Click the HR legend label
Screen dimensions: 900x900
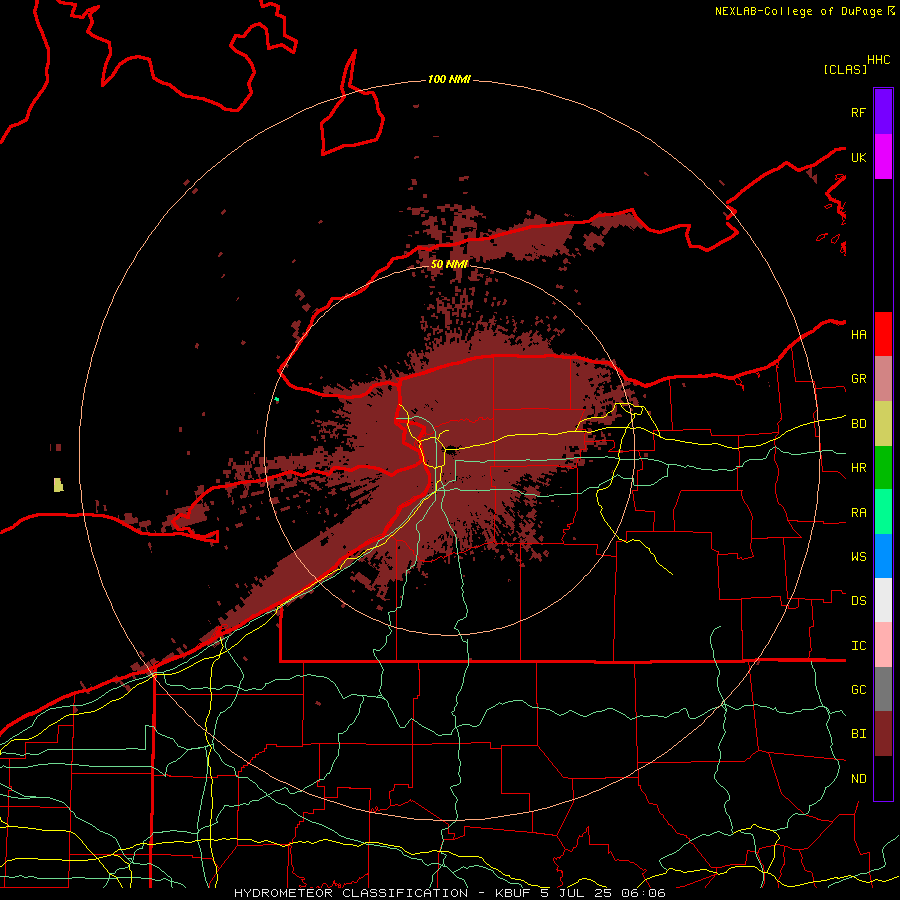tap(859, 468)
